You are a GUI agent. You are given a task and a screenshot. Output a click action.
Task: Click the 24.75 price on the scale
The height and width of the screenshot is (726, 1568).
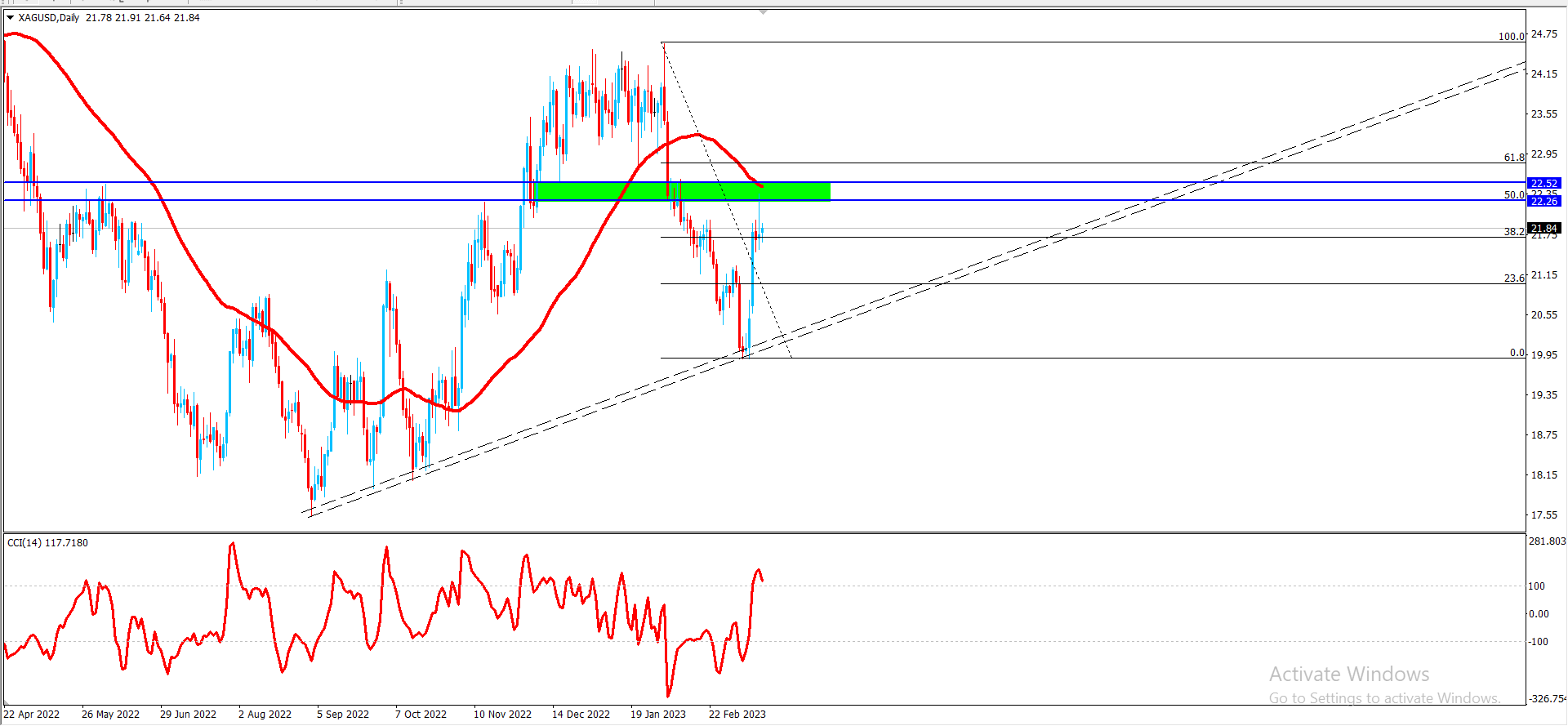(1543, 34)
